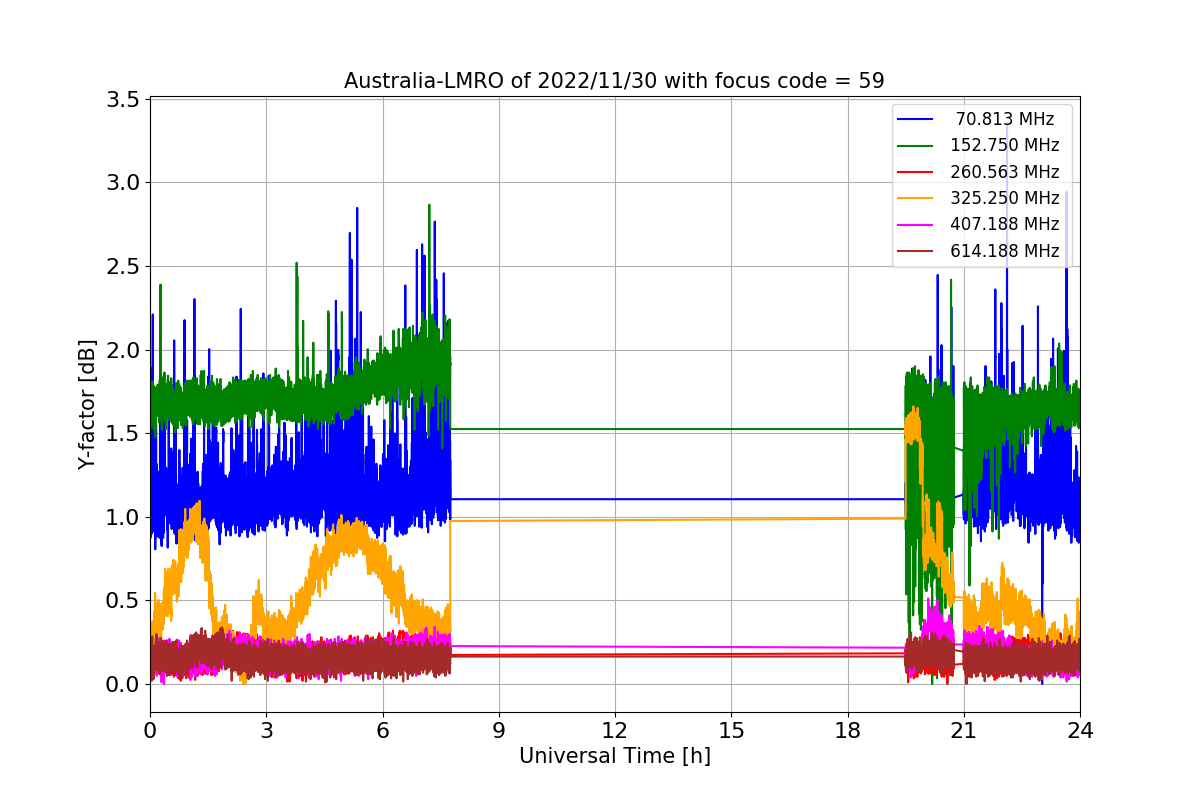The width and height of the screenshot is (1200, 800).
Task: Click the orange line swatch in legend
Action: [916, 198]
